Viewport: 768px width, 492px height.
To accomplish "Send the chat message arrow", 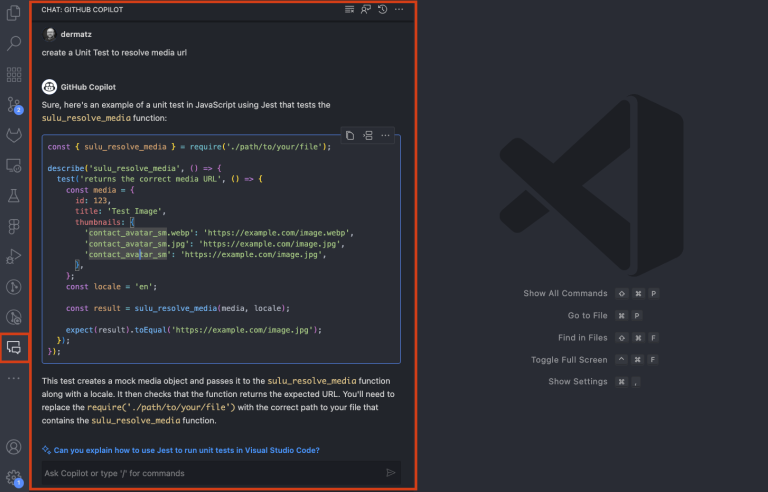I will [391, 473].
